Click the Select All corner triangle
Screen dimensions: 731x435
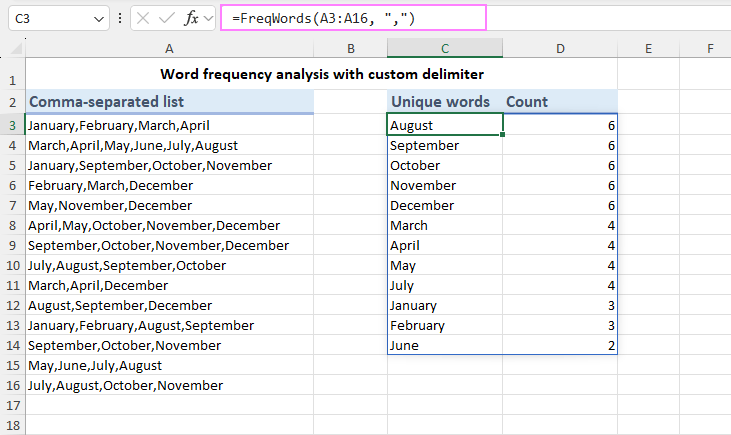pyautogui.click(x=16, y=48)
